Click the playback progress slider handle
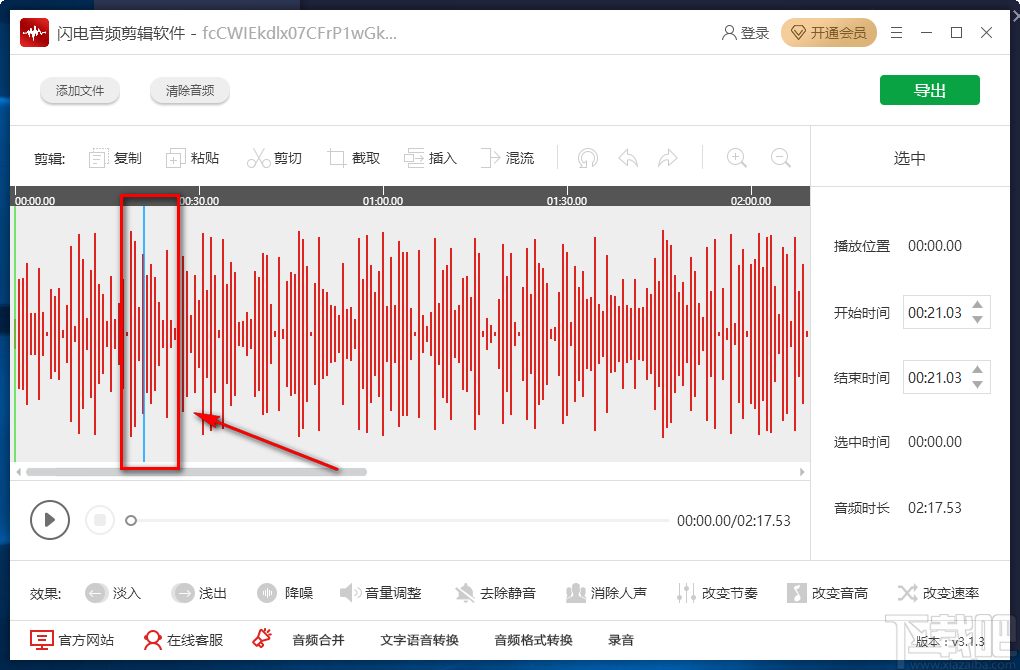Viewport: 1020px width, 670px height. [131, 520]
